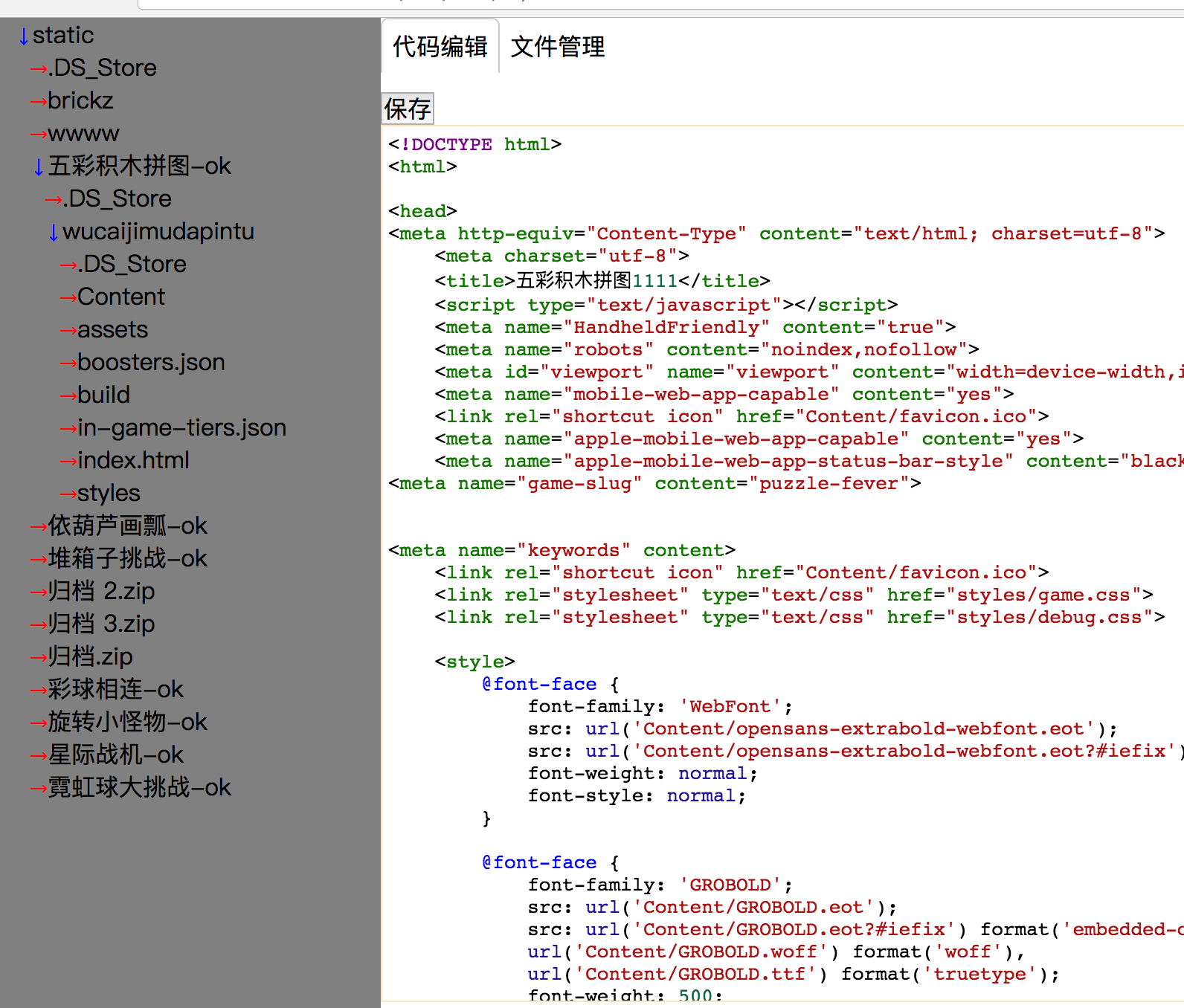The height and width of the screenshot is (1008, 1184).
Task: Expand the build folder arrow
Action: tap(68, 395)
